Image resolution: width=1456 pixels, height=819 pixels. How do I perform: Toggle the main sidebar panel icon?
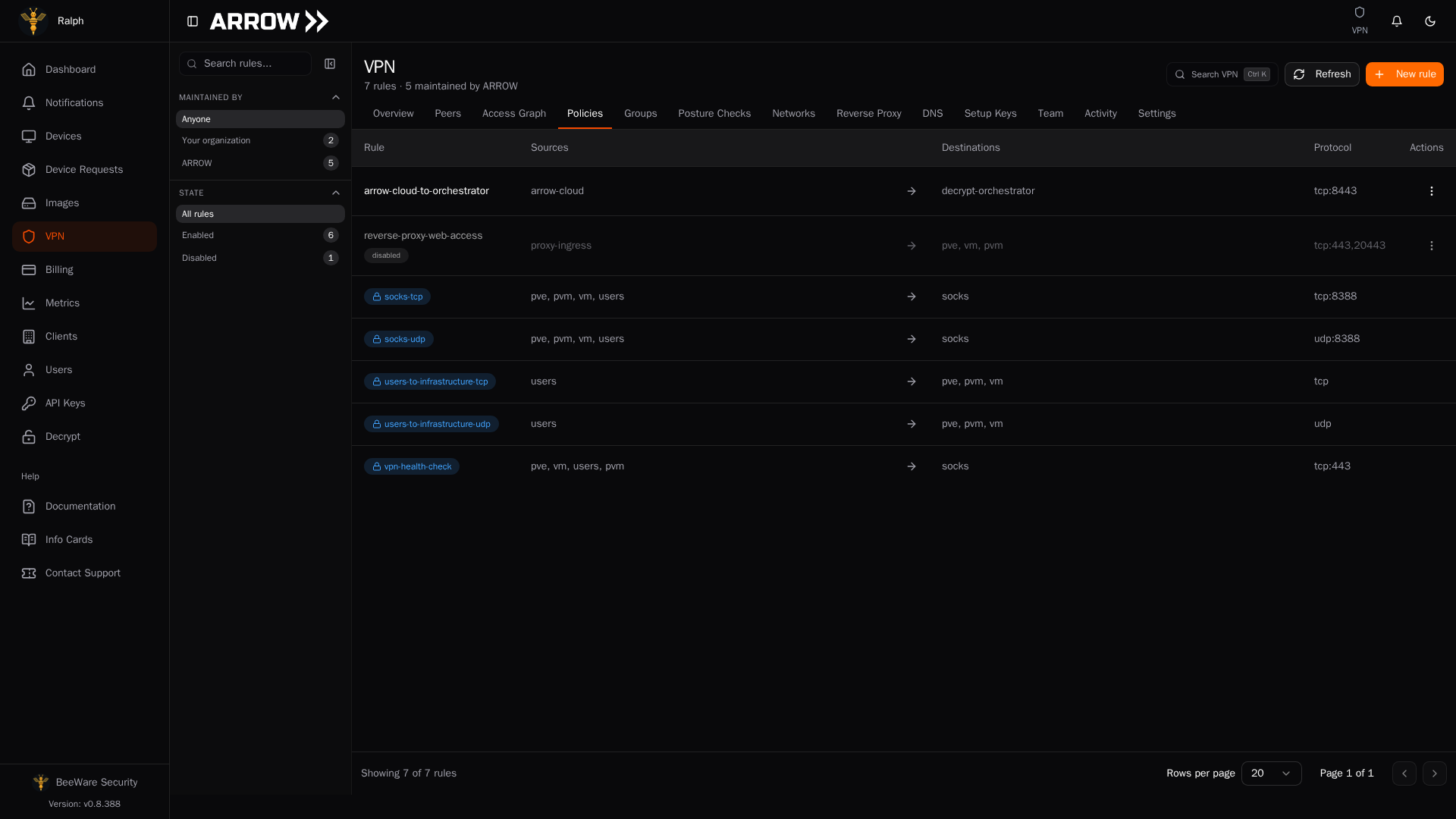point(193,21)
